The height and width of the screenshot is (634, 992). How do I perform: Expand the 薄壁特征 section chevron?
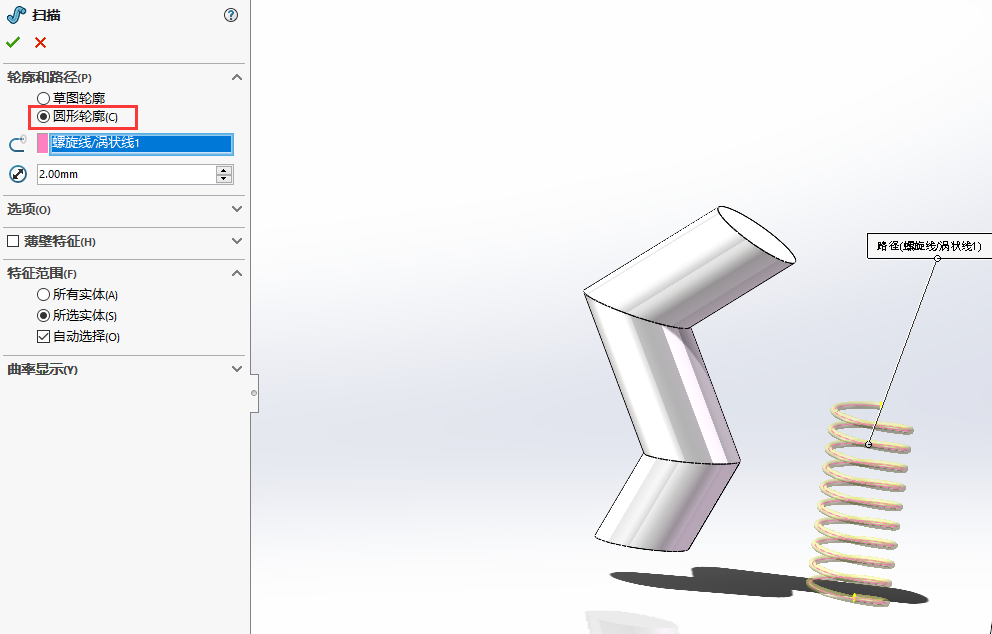[237, 241]
